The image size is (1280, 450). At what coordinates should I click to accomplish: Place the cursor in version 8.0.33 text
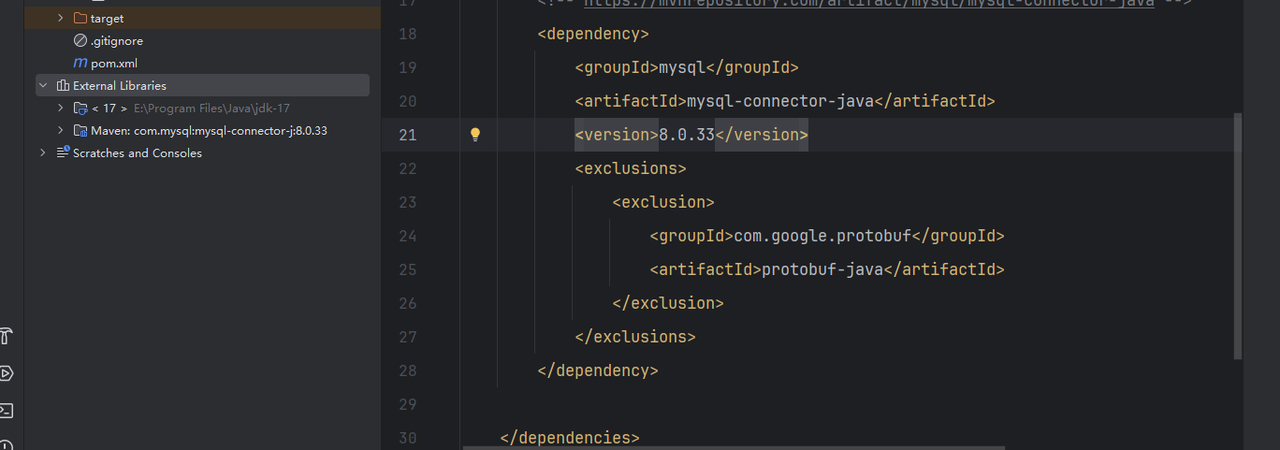686,135
